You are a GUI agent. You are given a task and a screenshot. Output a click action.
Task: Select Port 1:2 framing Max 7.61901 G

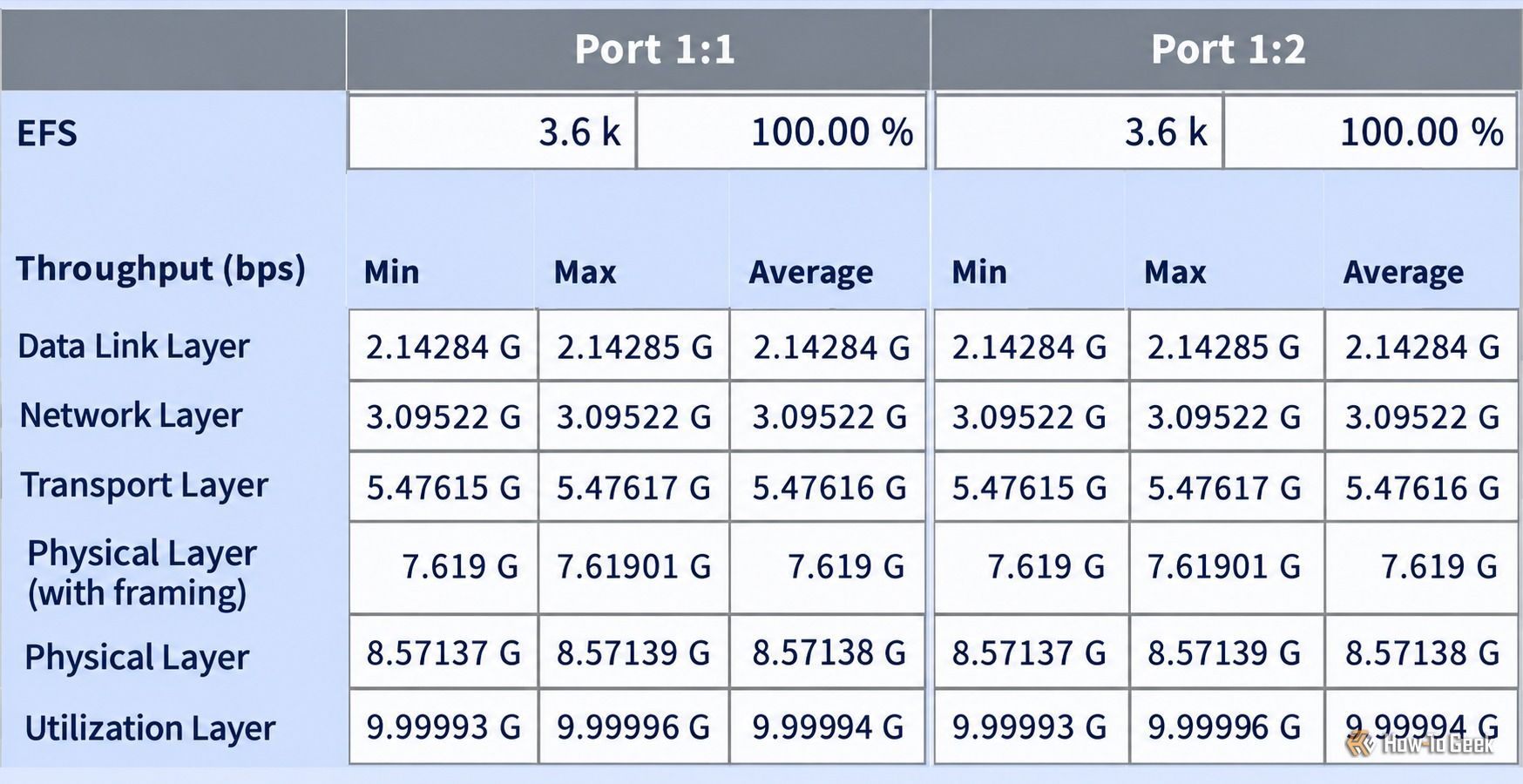point(1226,568)
